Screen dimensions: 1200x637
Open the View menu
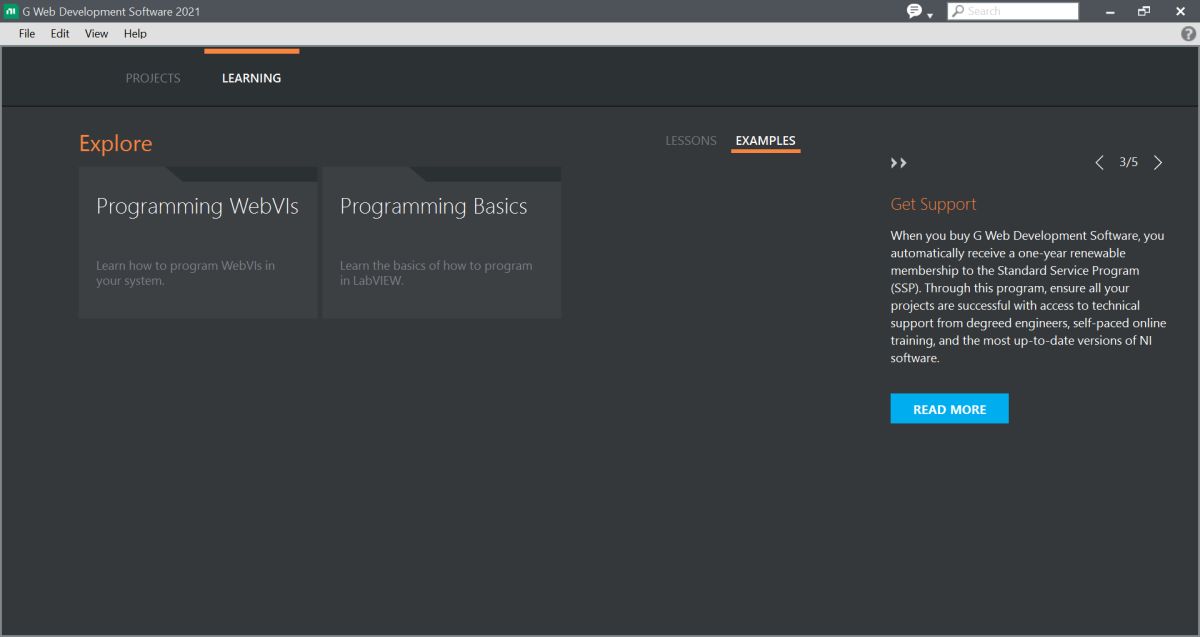pos(96,33)
